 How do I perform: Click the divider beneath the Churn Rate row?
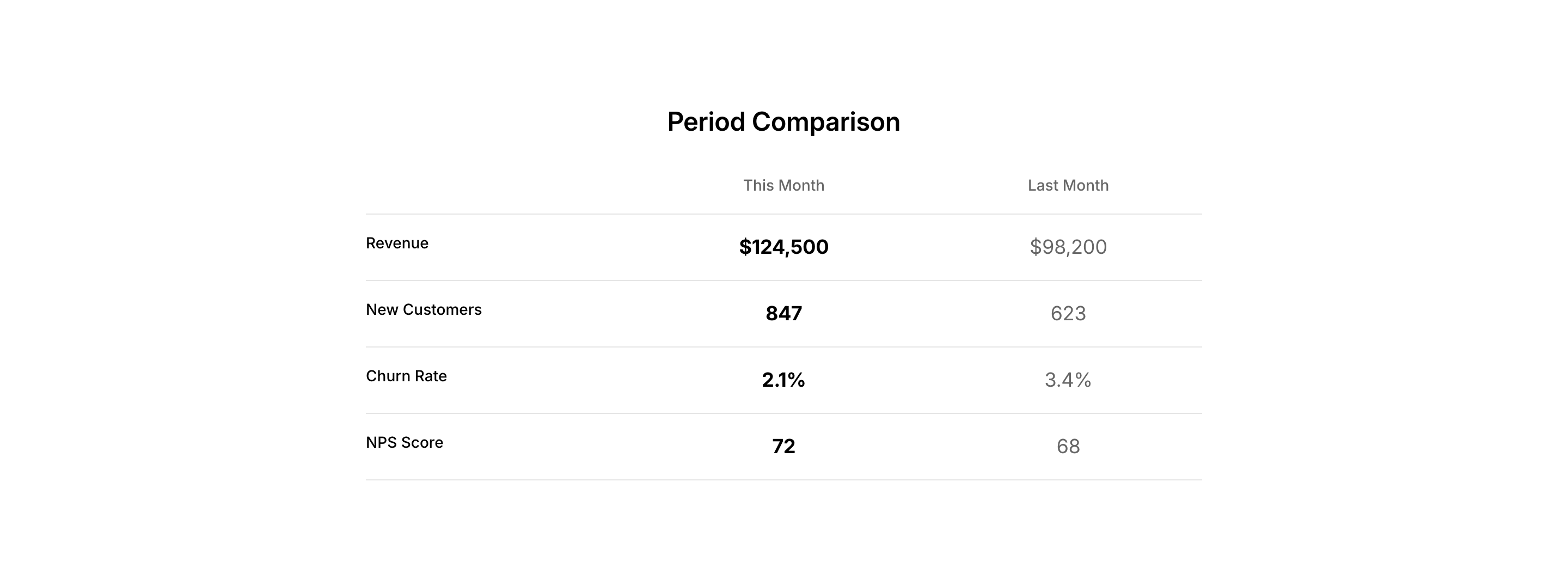tap(783, 413)
